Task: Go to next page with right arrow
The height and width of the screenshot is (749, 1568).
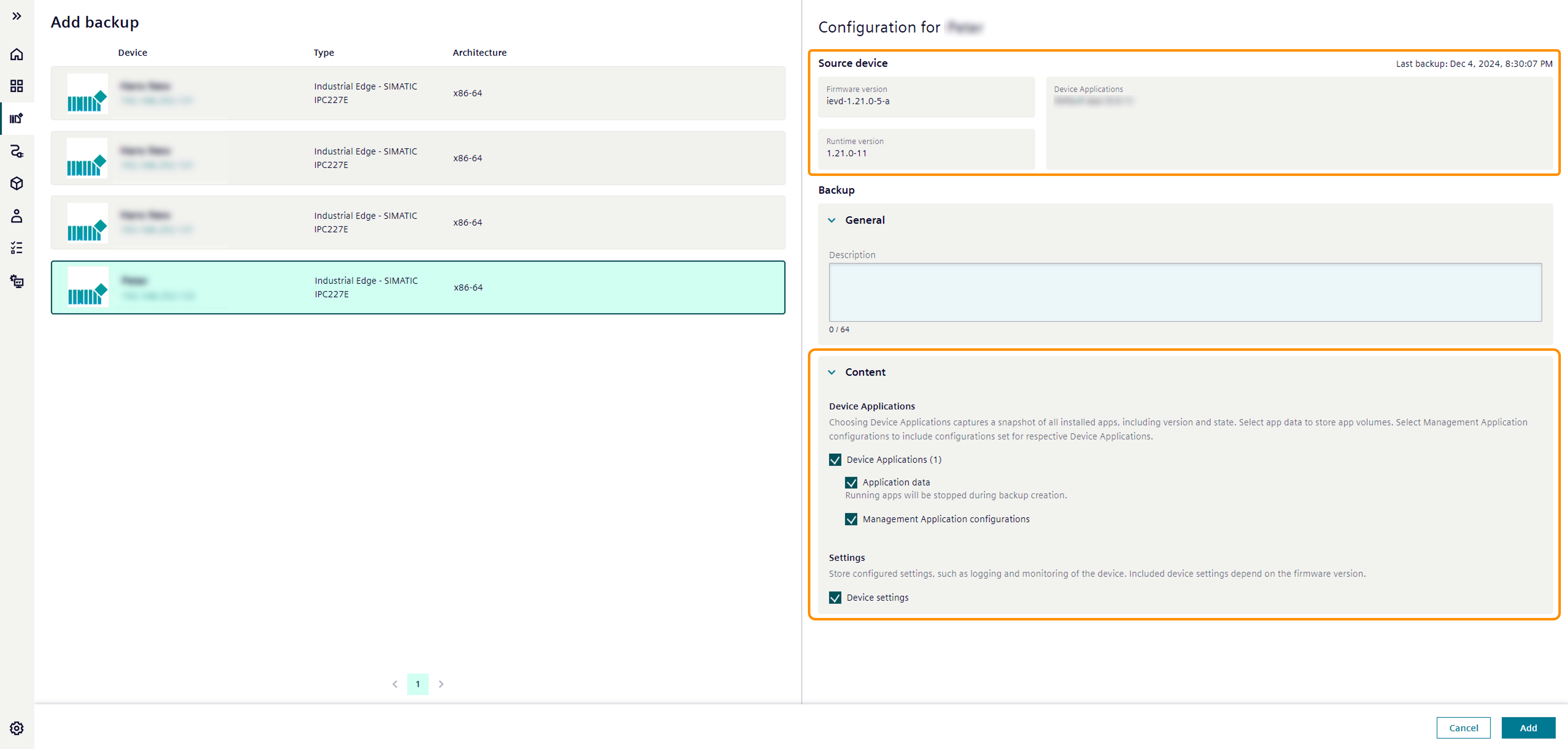Action: [x=441, y=684]
